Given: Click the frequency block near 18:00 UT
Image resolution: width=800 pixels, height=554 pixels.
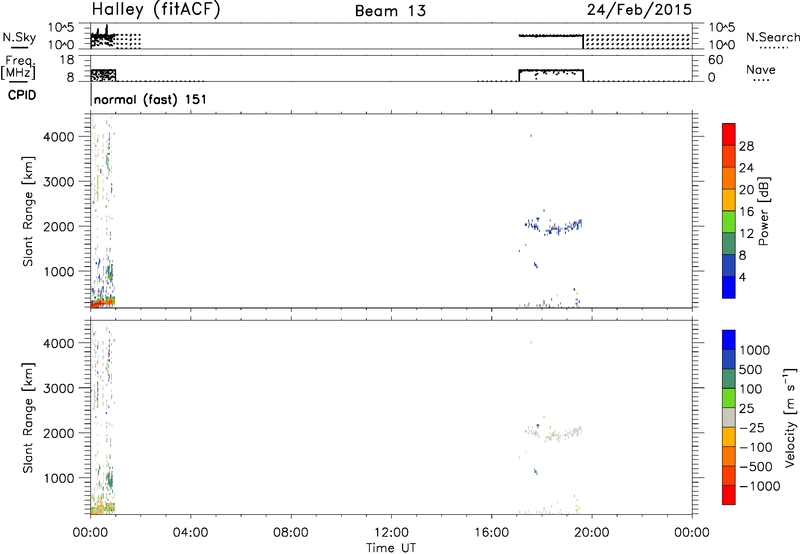Looking at the screenshot, I should click(551, 75).
